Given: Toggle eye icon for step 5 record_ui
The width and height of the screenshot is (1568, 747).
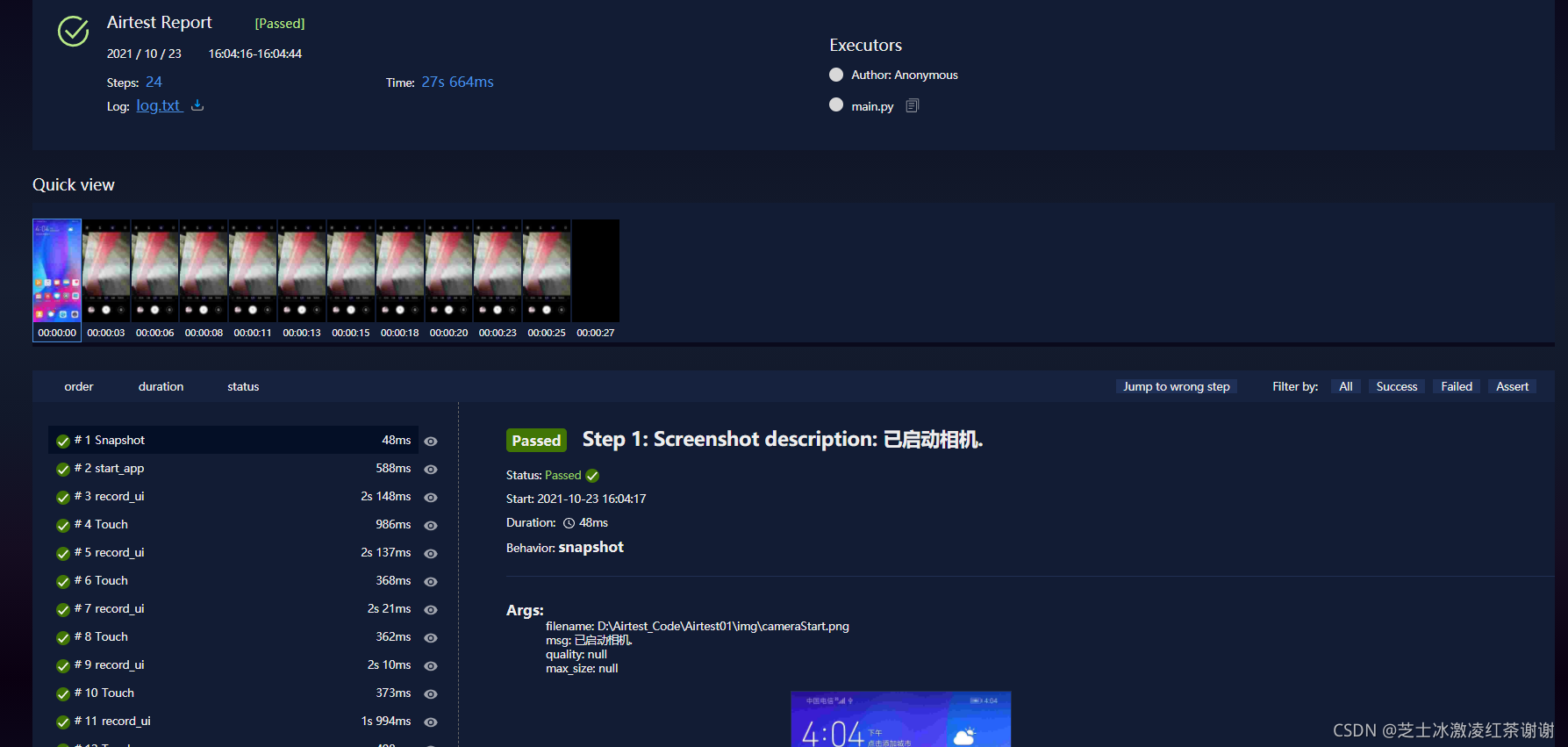Looking at the screenshot, I should [x=431, y=554].
